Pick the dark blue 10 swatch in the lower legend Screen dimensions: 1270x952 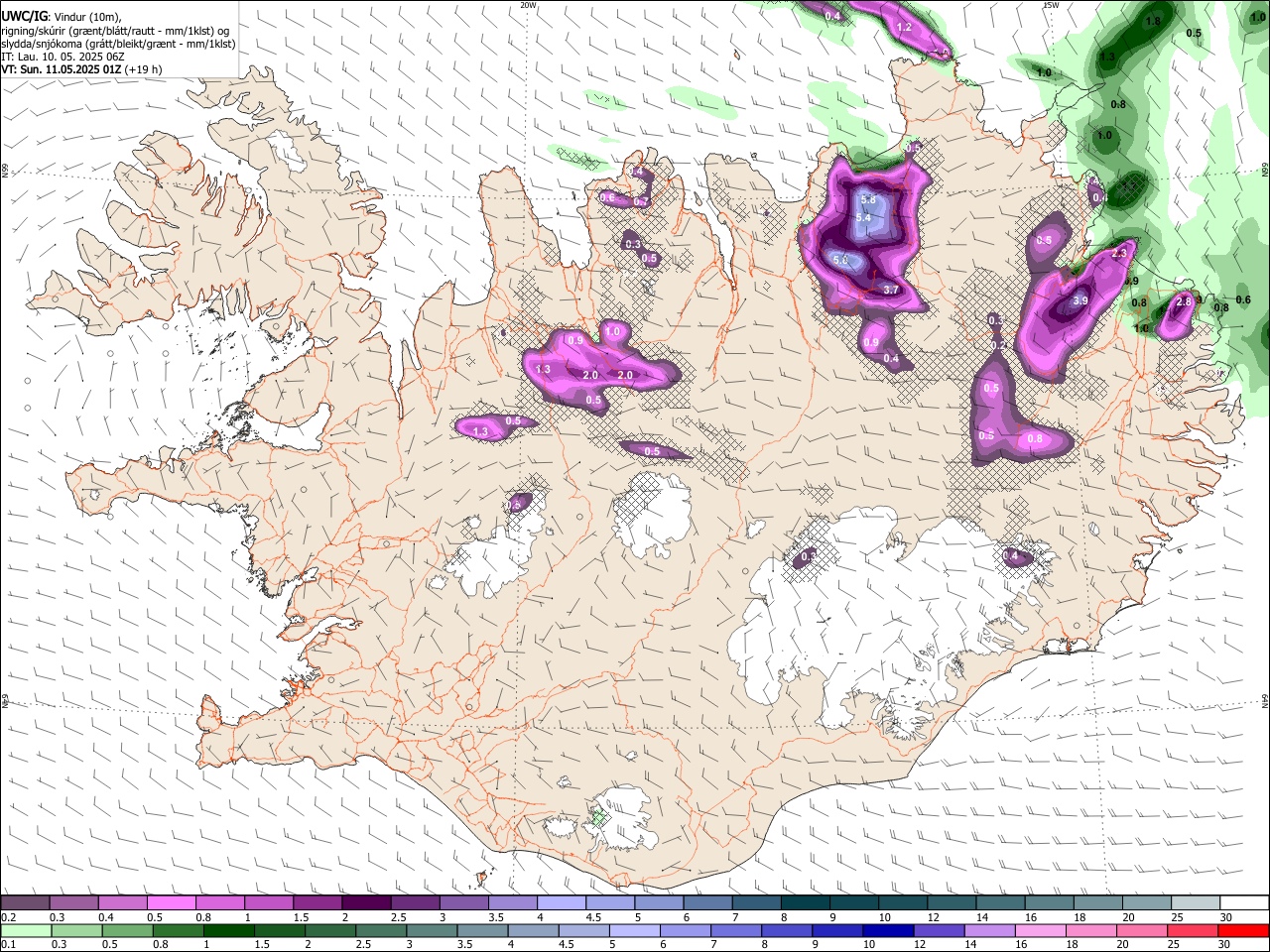pyautogui.click(x=887, y=930)
